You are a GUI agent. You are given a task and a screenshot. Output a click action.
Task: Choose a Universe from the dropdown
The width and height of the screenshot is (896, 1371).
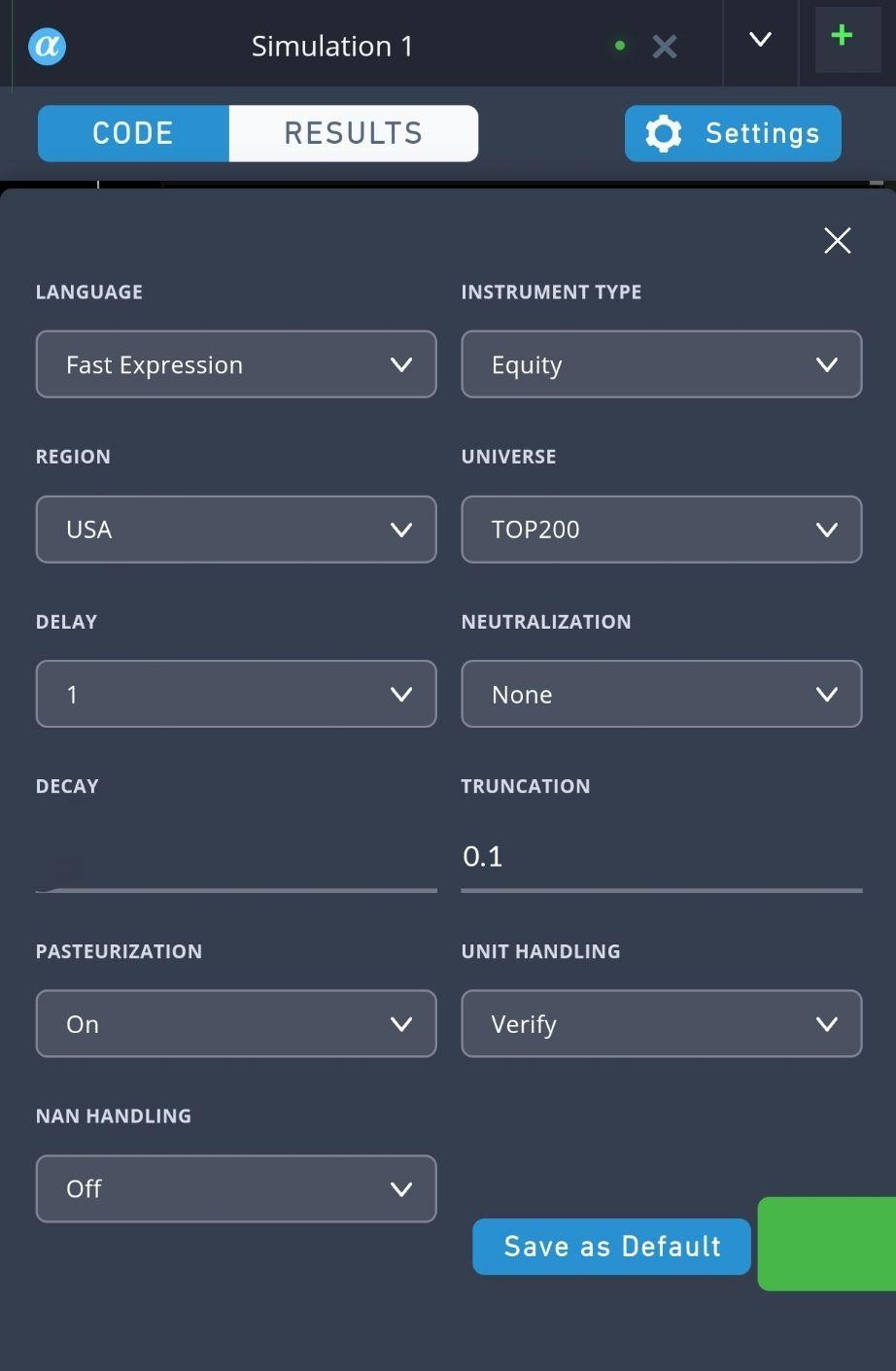[x=661, y=530]
